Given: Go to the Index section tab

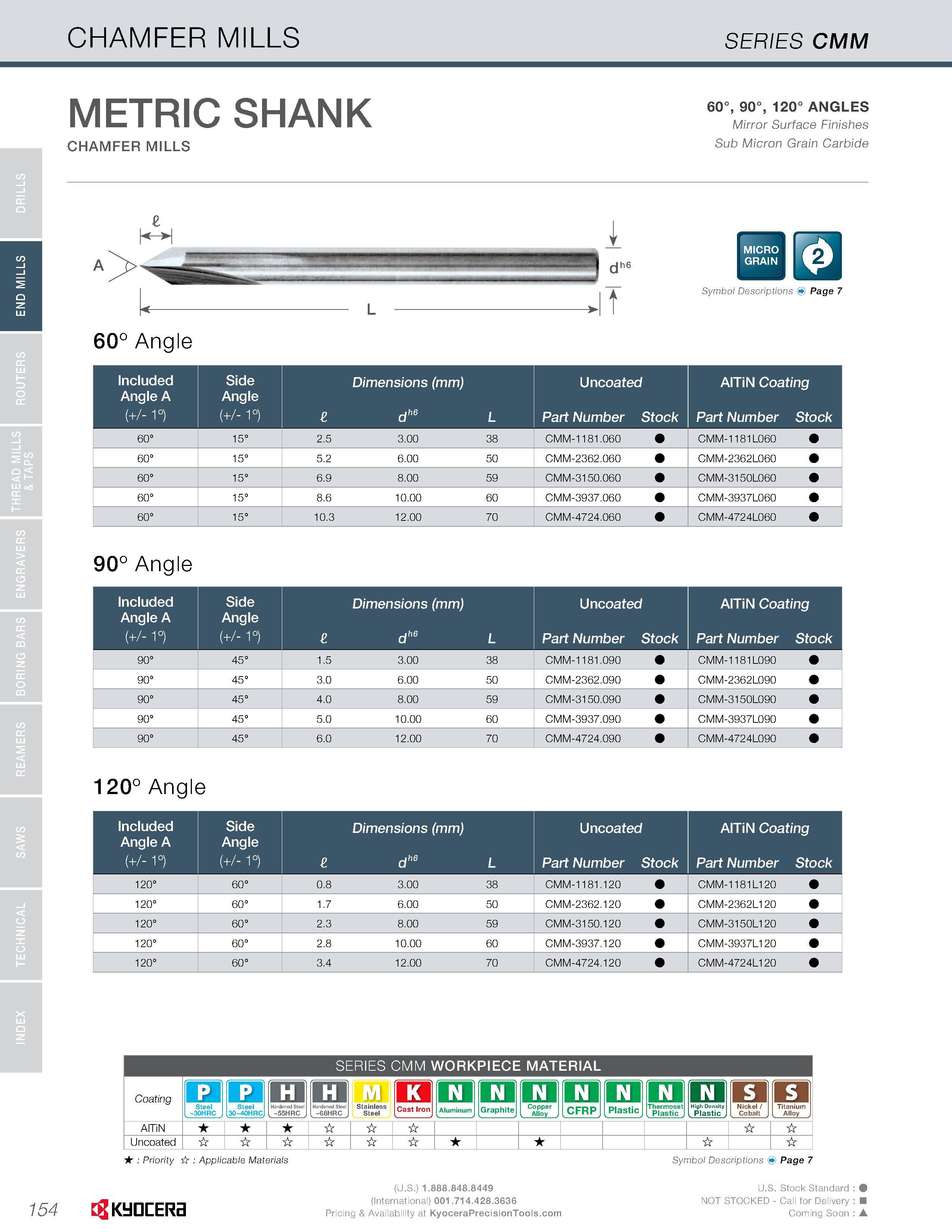Looking at the screenshot, I should [21, 1027].
